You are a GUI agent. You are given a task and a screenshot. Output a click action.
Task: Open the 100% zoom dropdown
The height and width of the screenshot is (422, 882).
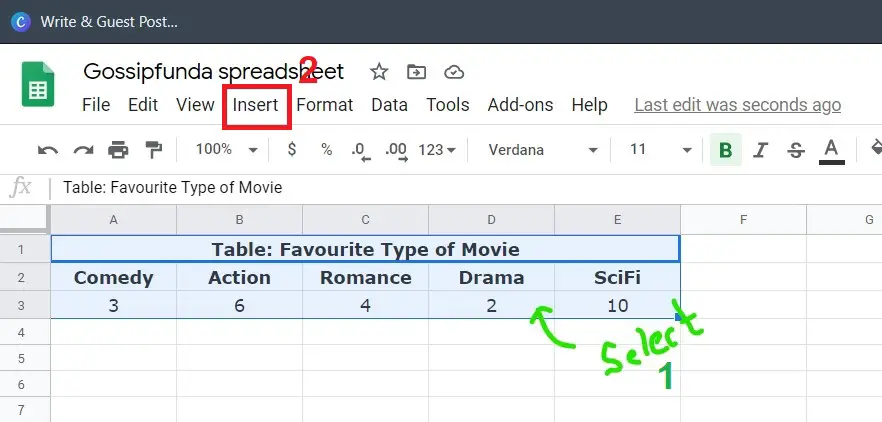[226, 150]
